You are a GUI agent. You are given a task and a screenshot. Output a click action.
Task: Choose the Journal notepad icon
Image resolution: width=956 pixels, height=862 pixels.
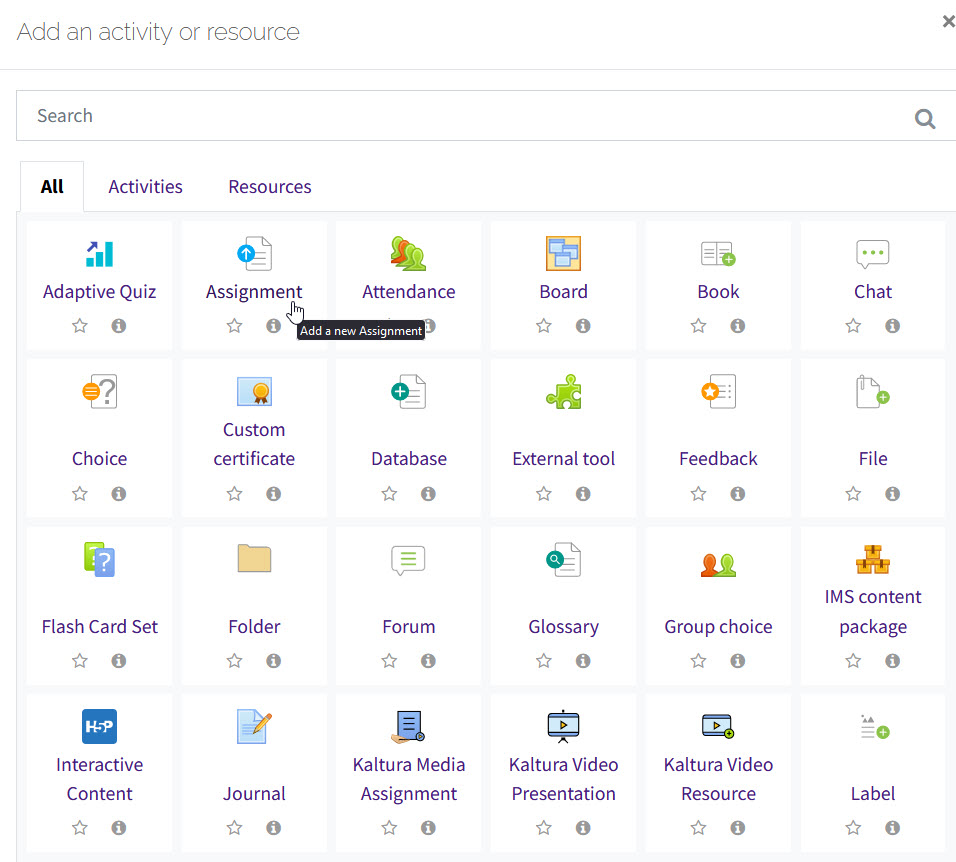(254, 726)
